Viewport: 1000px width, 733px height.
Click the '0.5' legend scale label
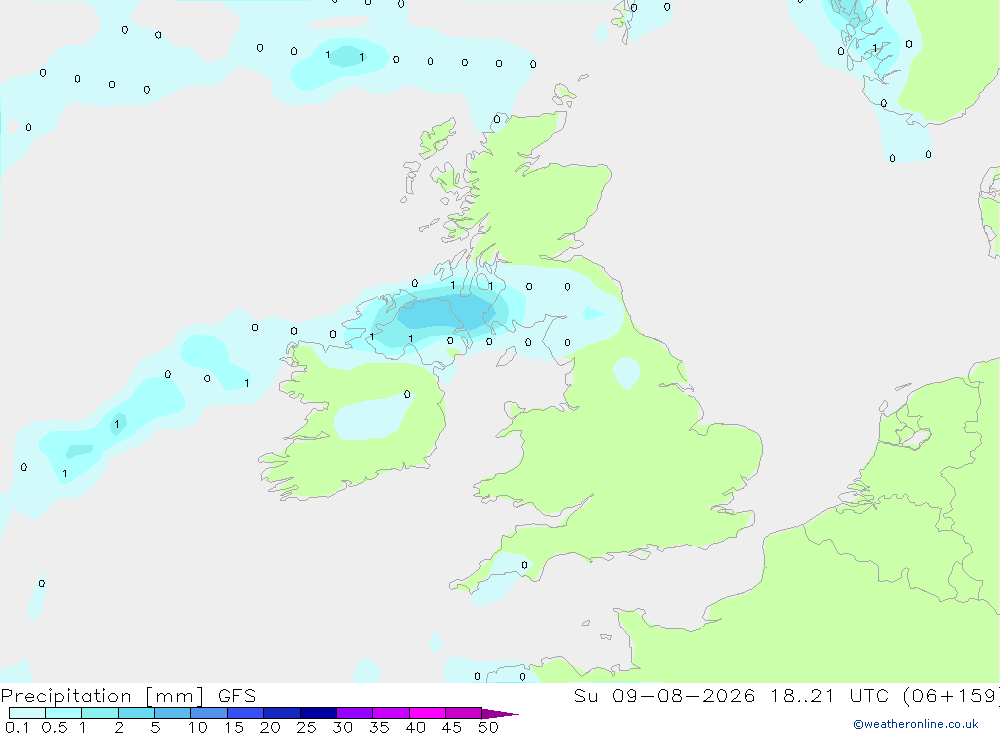[x=54, y=727]
